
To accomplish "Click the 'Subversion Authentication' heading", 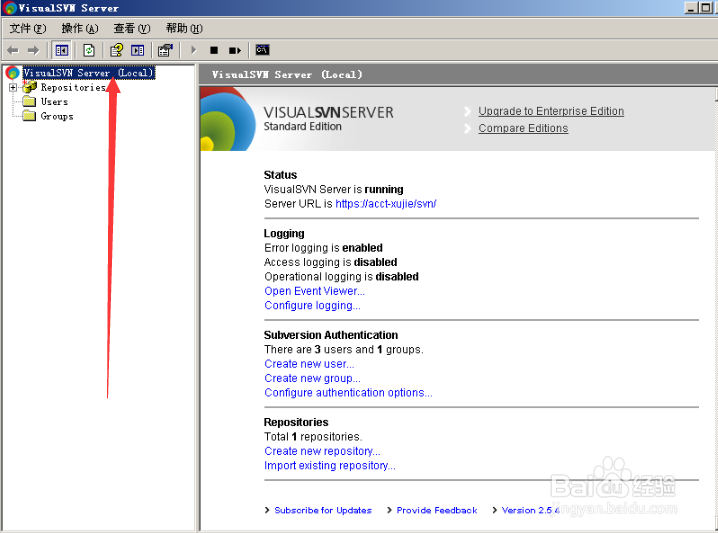I will tap(331, 335).
